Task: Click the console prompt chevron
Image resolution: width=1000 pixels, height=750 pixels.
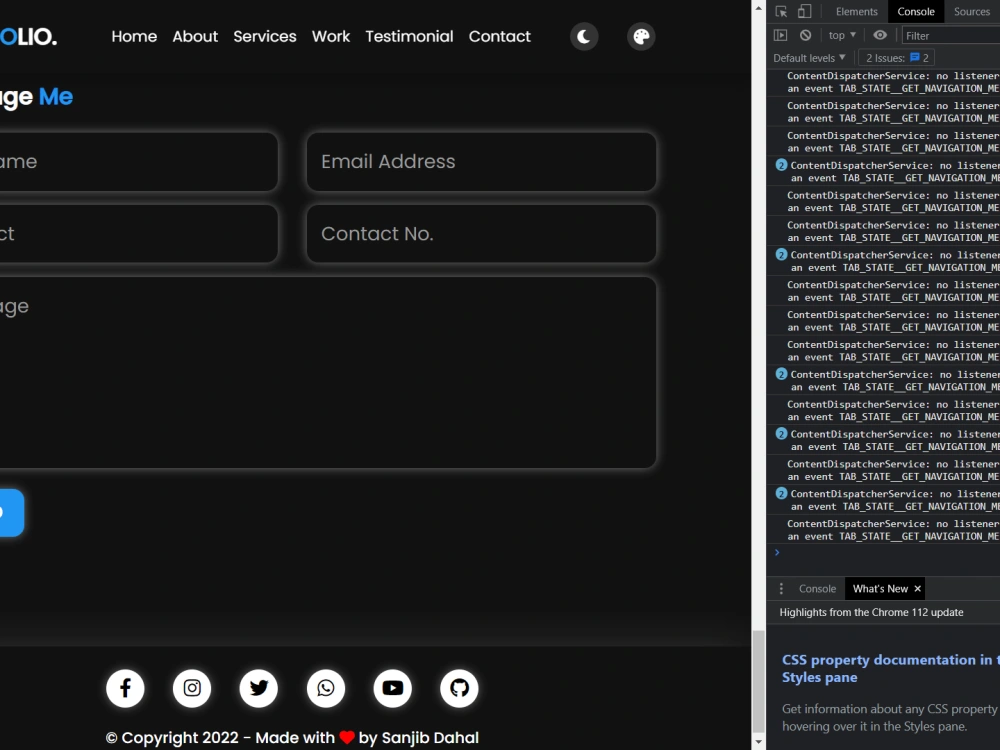Action: (x=777, y=553)
